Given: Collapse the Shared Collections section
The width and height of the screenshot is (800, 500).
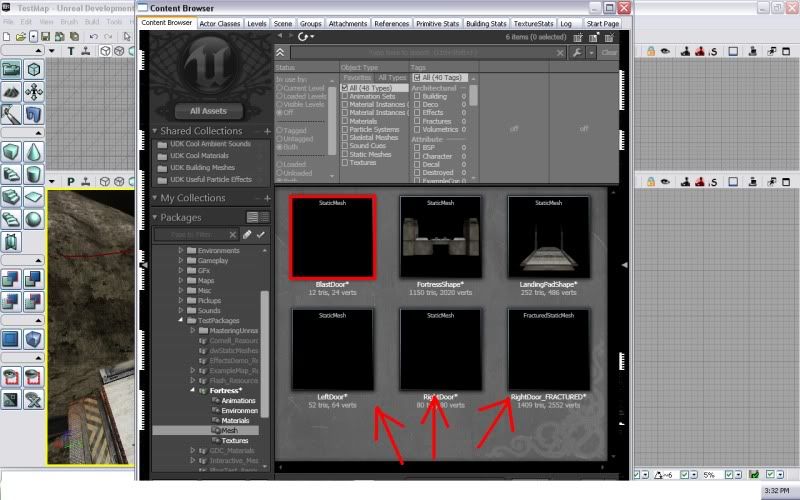Looking at the screenshot, I should pyautogui.click(x=155, y=131).
